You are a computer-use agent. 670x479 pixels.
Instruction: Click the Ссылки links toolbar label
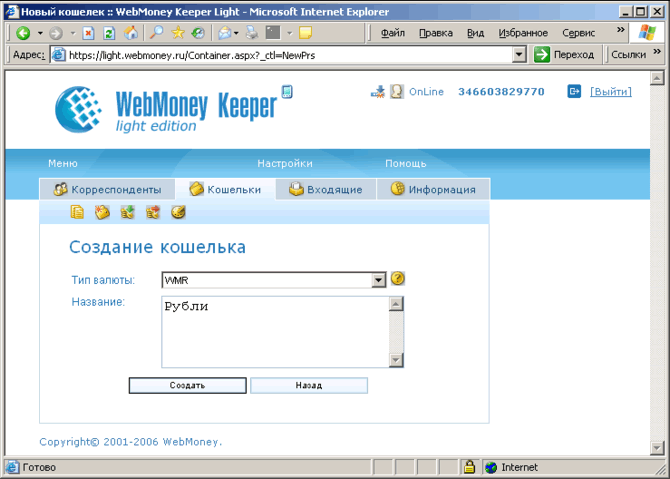pos(629,55)
